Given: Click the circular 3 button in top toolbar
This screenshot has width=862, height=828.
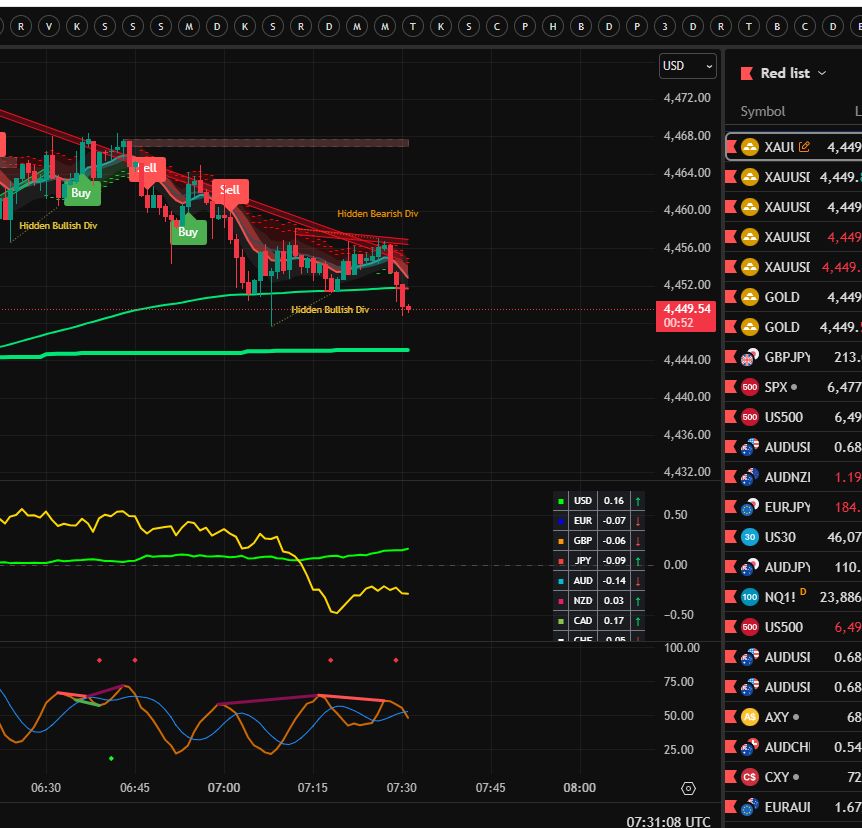Looking at the screenshot, I should [x=664, y=26].
